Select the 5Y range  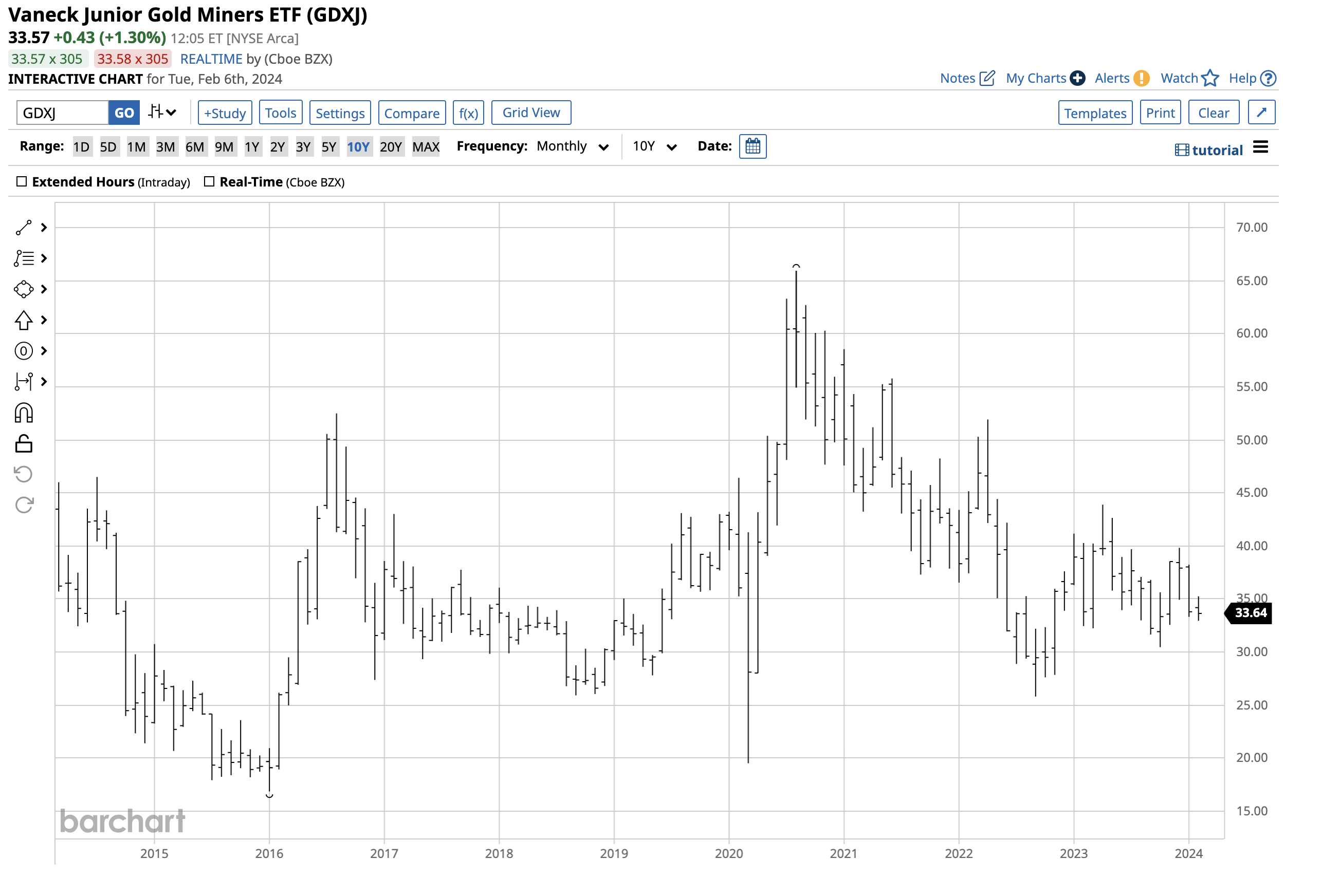click(x=329, y=147)
